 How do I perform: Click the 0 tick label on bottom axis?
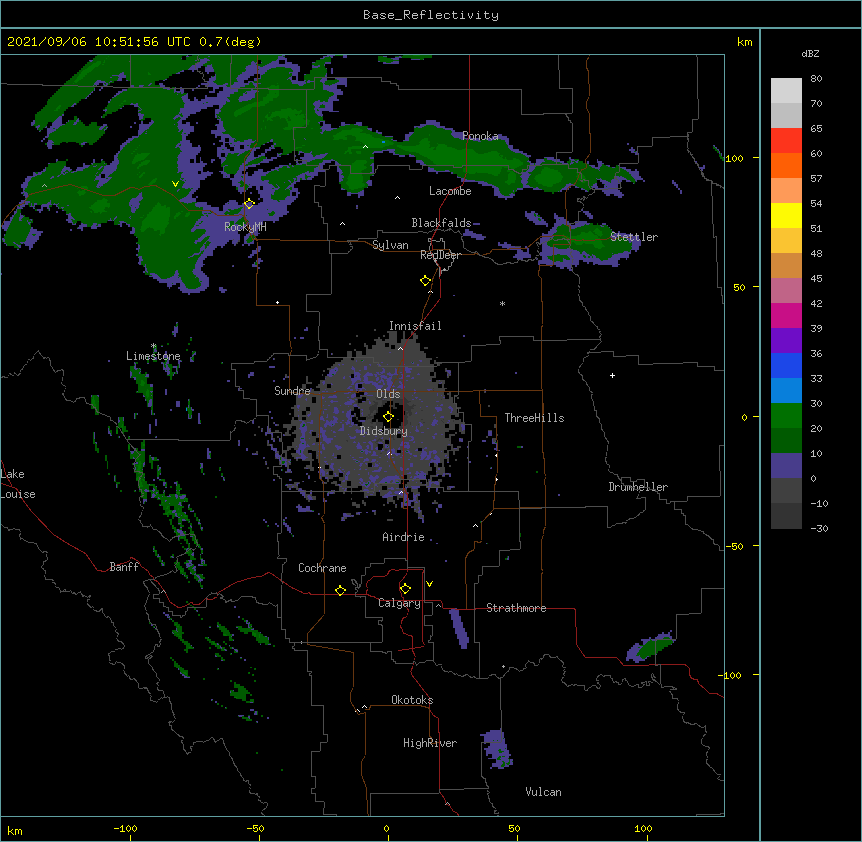pyautogui.click(x=386, y=828)
